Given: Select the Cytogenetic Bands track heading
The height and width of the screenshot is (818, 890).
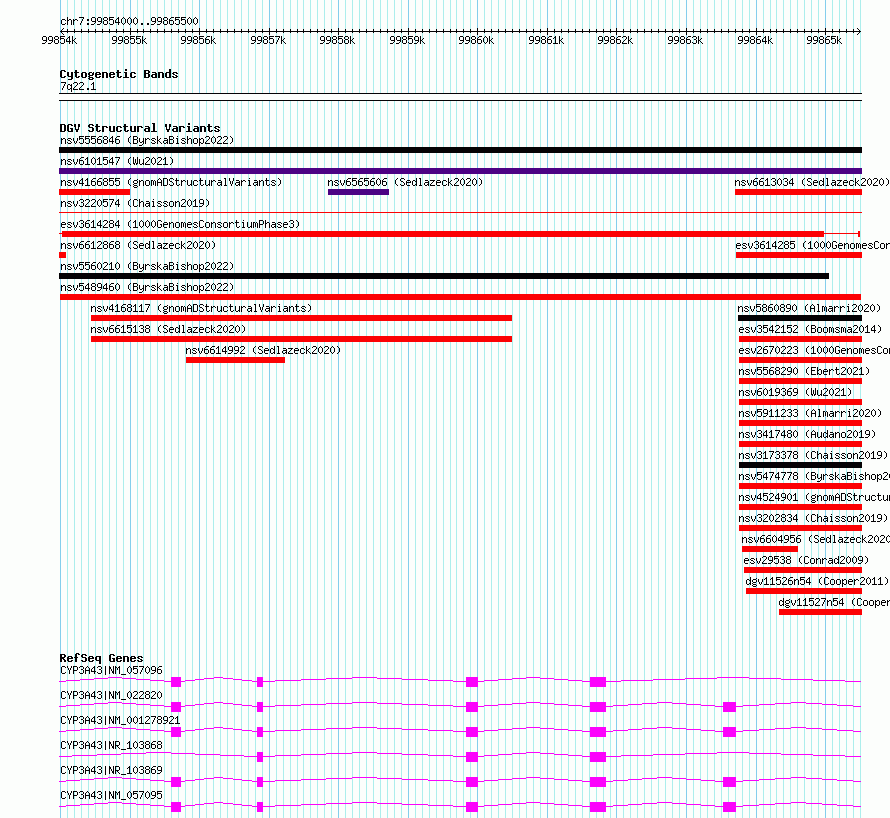Looking at the screenshot, I should coord(119,74).
